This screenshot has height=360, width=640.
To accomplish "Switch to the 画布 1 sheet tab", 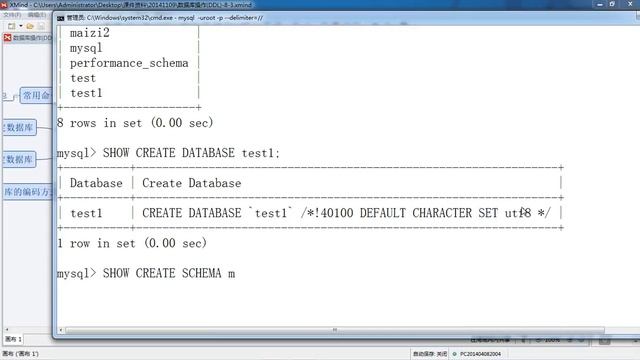I will [13, 339].
